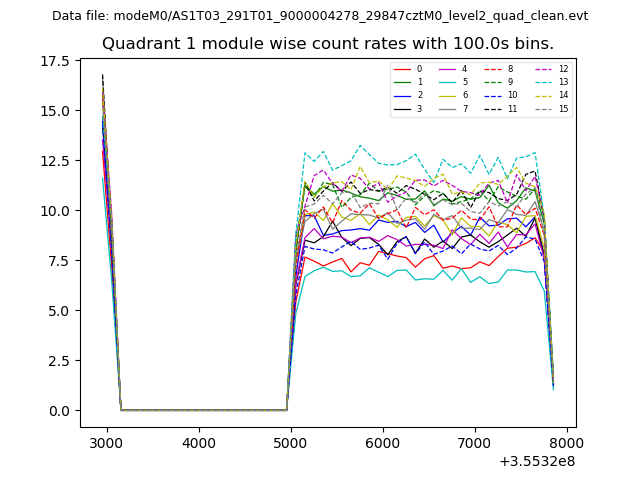Click the black dashed legend line for module 11
Viewport: 640px width, 480px height.
(x=494, y=108)
